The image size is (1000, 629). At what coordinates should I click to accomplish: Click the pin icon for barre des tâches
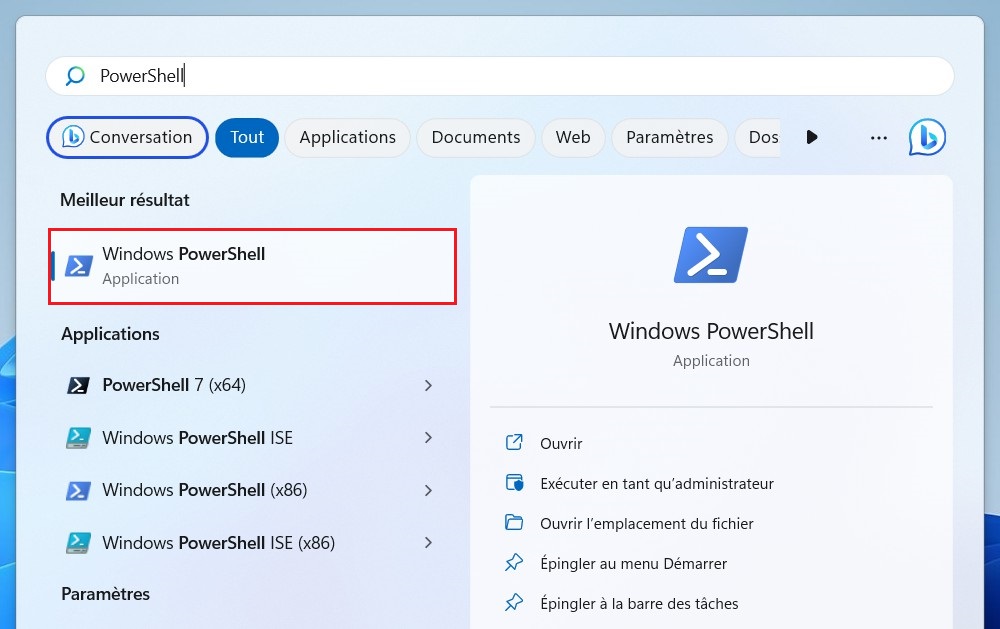[514, 602]
